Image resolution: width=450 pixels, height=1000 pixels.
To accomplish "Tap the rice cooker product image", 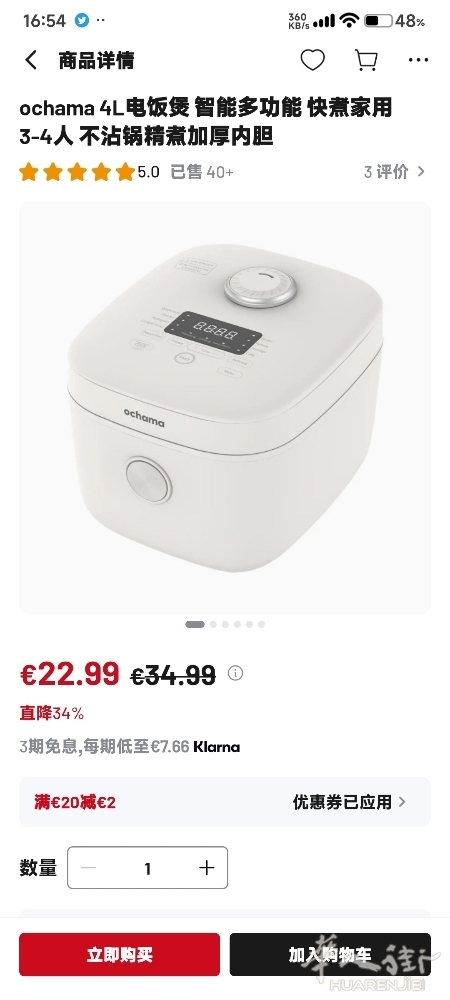I will [x=225, y=408].
